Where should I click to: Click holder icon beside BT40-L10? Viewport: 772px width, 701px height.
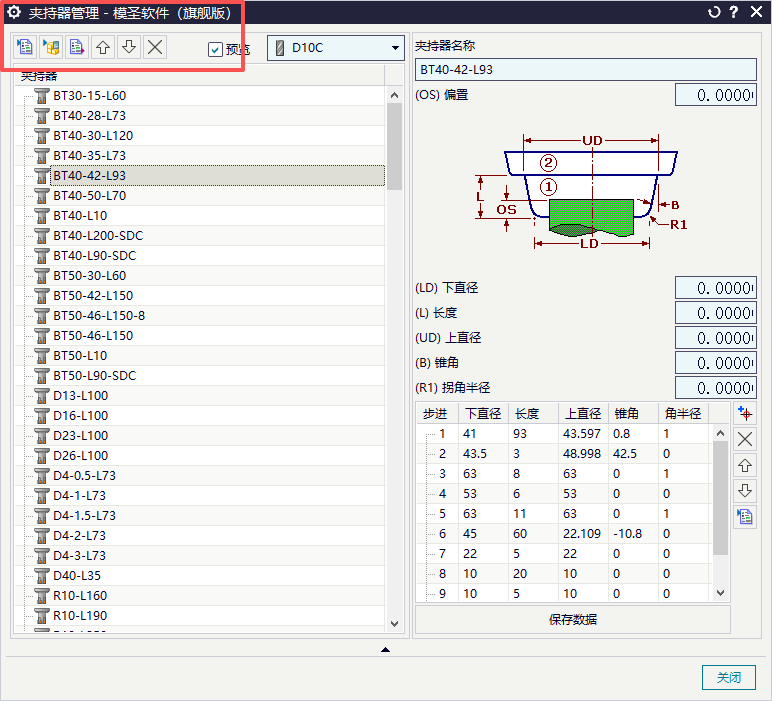[x=42, y=216]
